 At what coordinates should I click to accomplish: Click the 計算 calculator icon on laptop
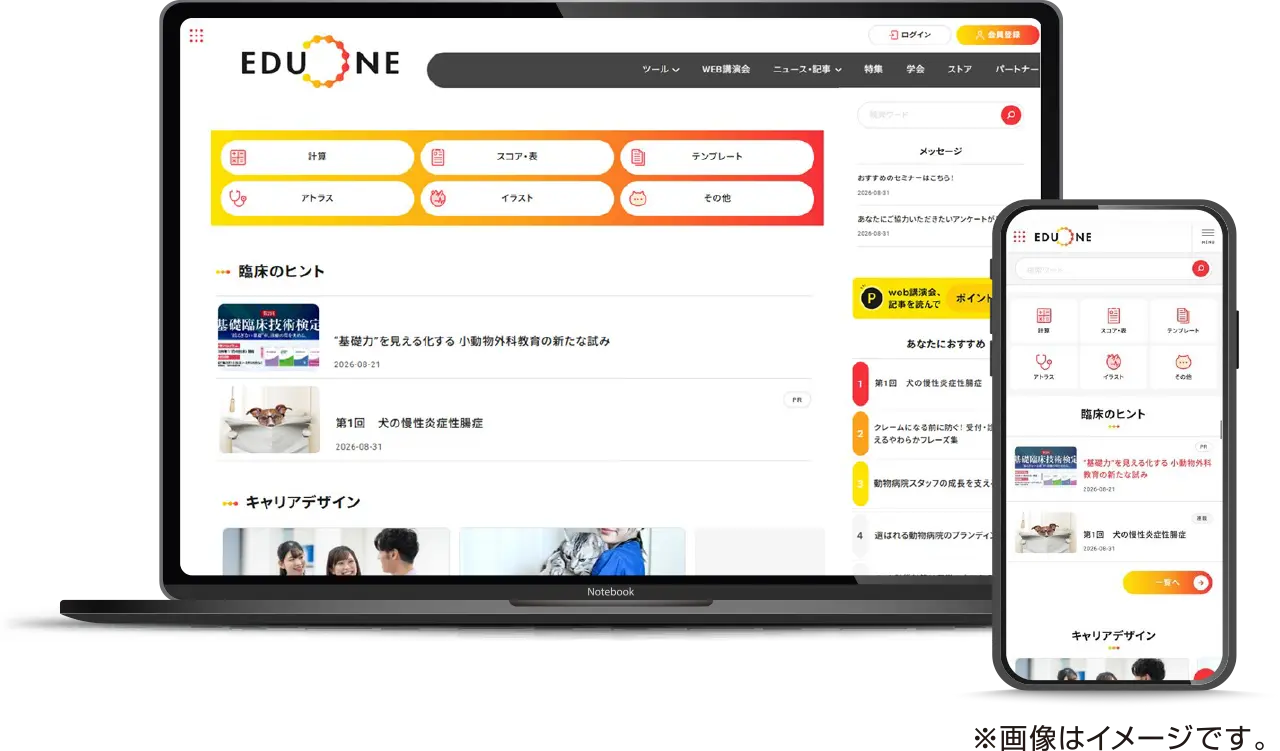(x=238, y=157)
